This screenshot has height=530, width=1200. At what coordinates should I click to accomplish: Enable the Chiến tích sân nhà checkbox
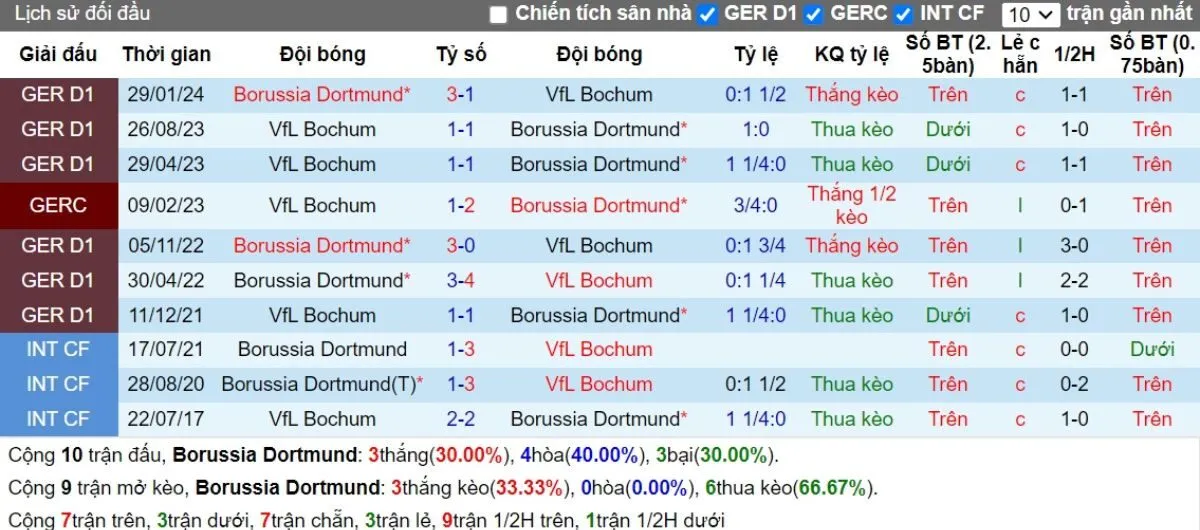499,15
